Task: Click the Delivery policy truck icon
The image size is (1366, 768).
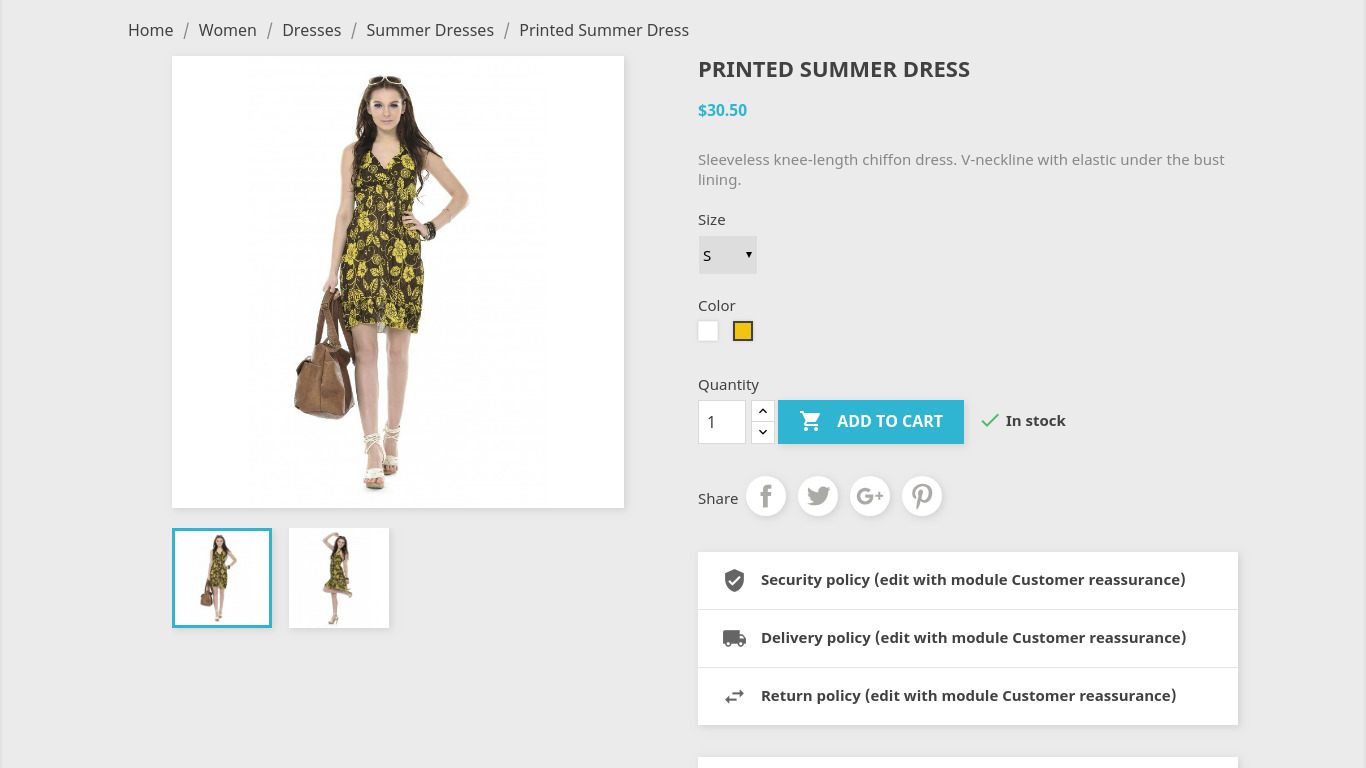Action: point(734,638)
